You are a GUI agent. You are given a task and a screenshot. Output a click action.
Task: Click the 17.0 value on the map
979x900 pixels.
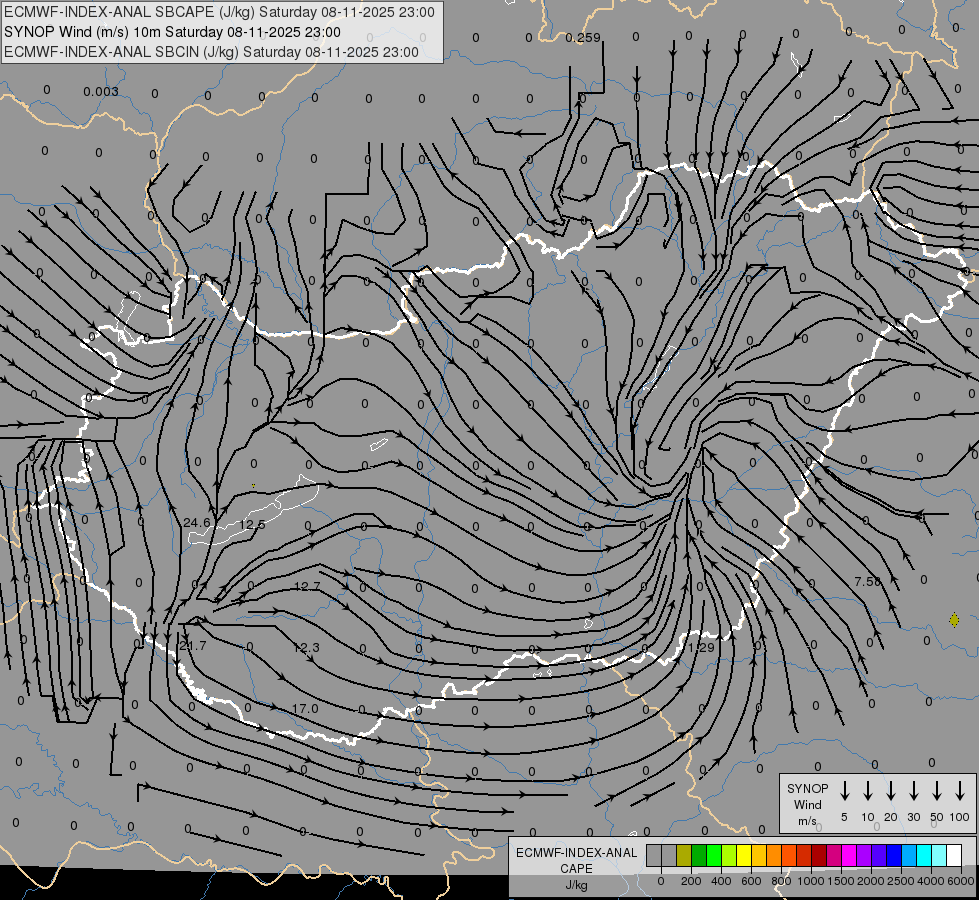pyautogui.click(x=305, y=709)
